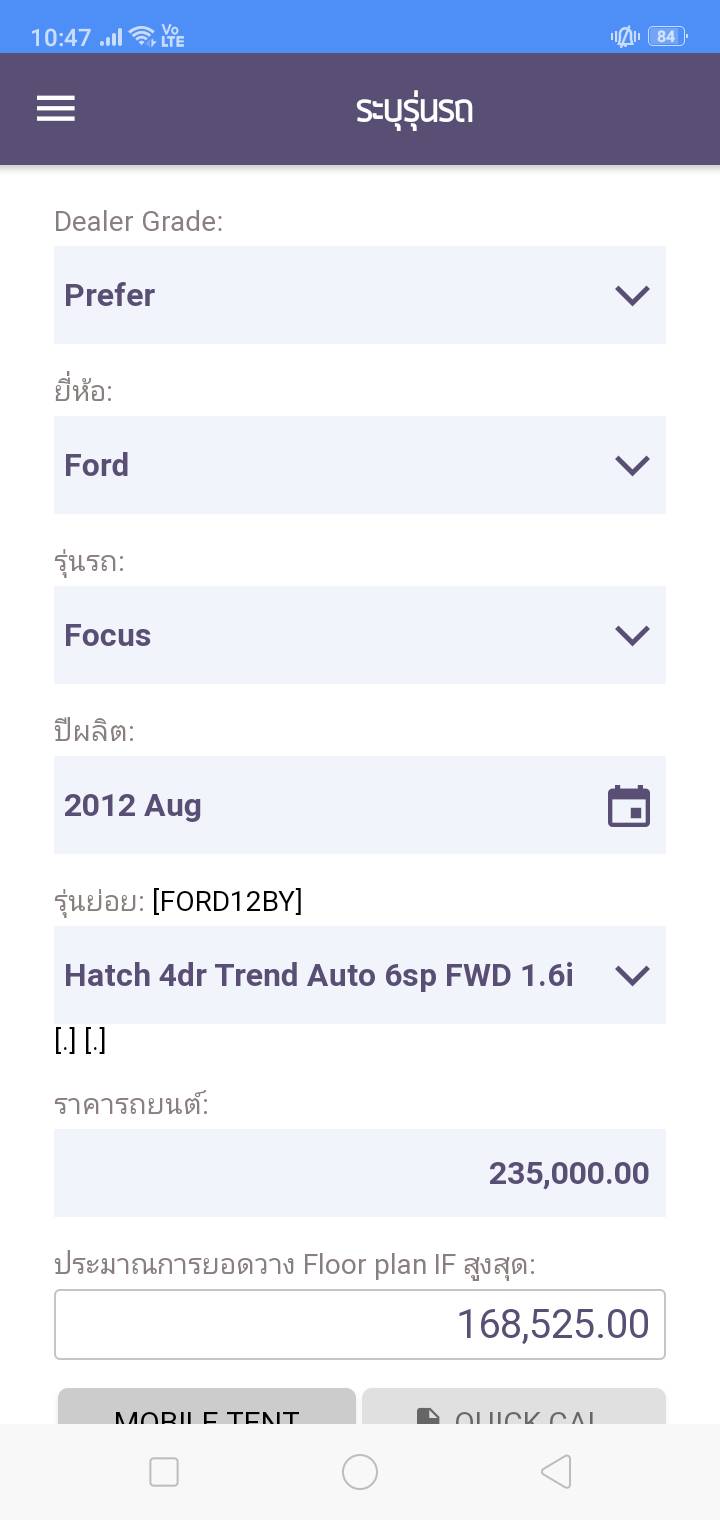Tap the ระบุรุ่นรถ page title
Screen dimensions: 720x1520
414,109
